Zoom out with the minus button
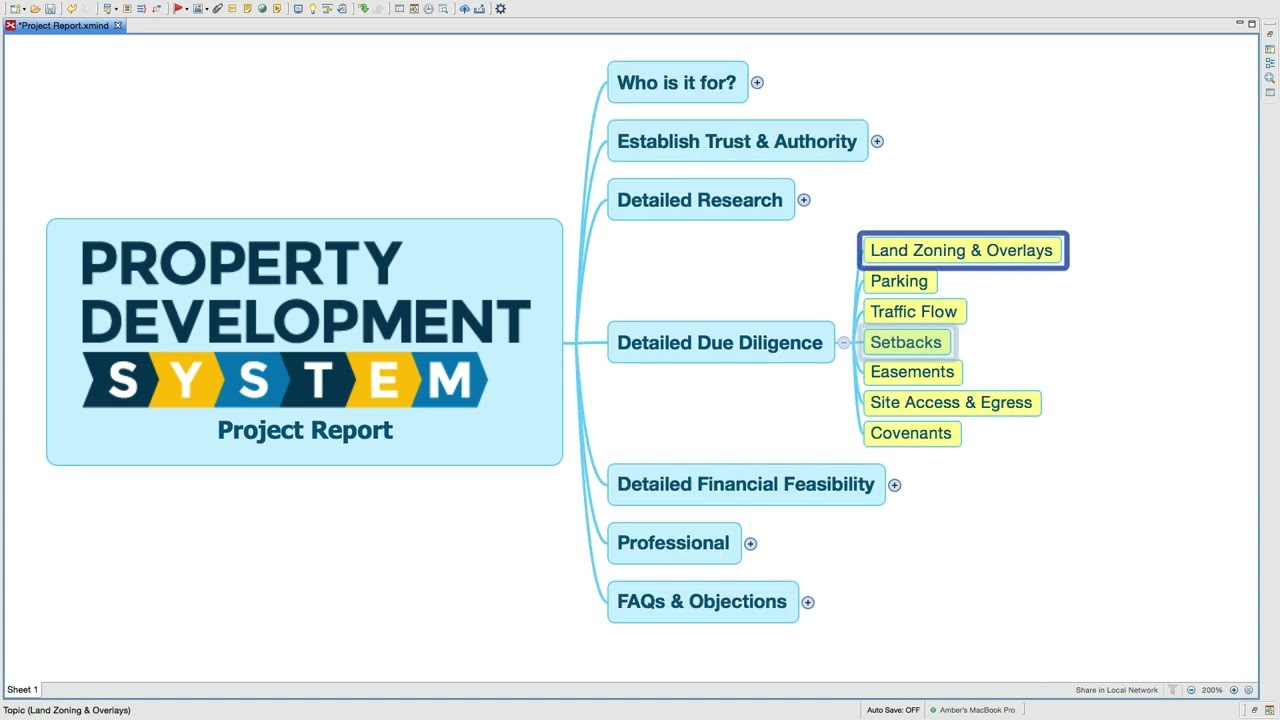Viewport: 1280px width, 720px height. click(x=1191, y=690)
